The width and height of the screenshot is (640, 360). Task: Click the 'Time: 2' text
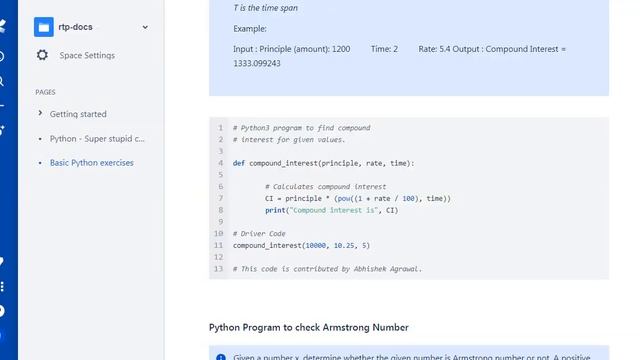tap(384, 49)
